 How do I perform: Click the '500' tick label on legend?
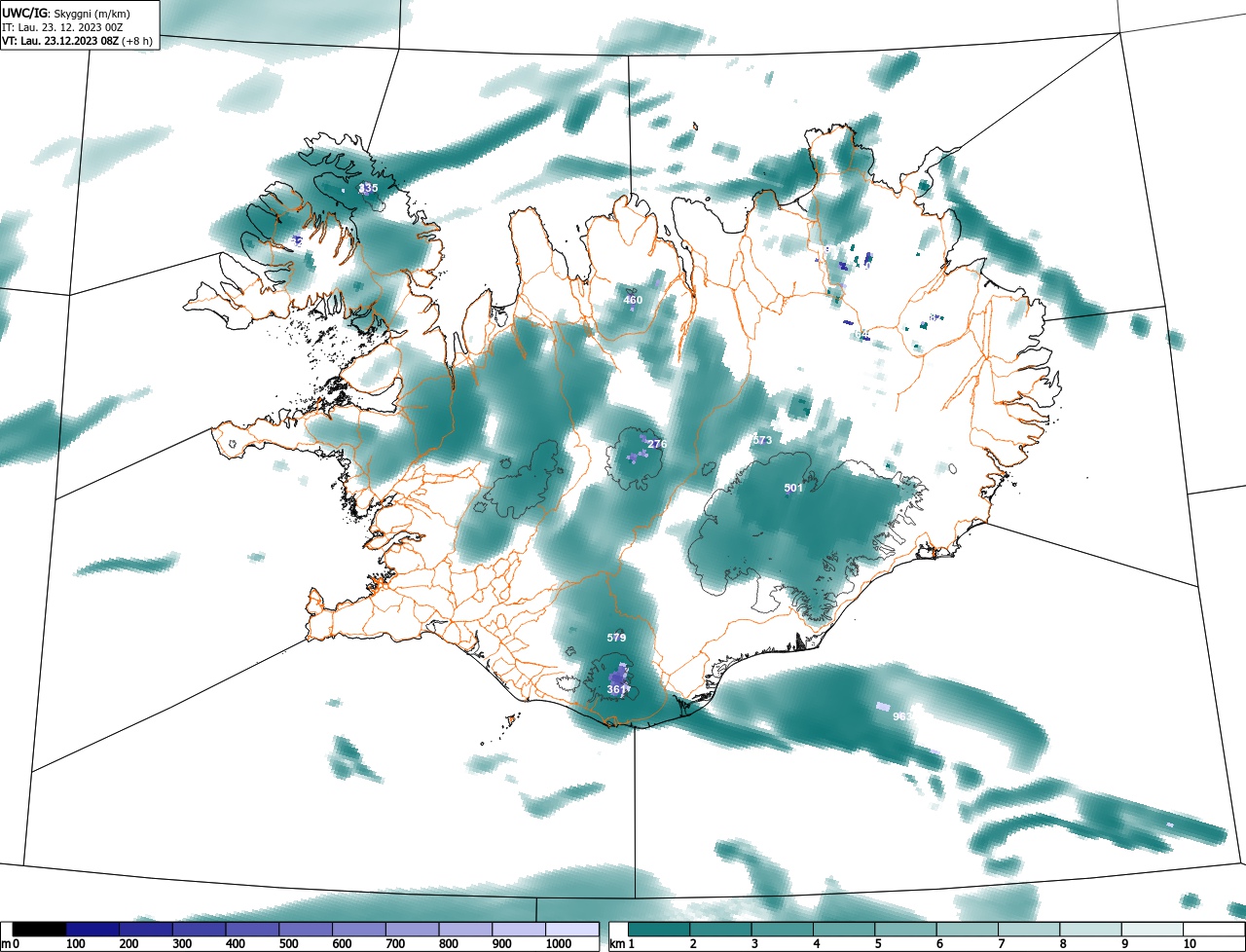[288, 944]
